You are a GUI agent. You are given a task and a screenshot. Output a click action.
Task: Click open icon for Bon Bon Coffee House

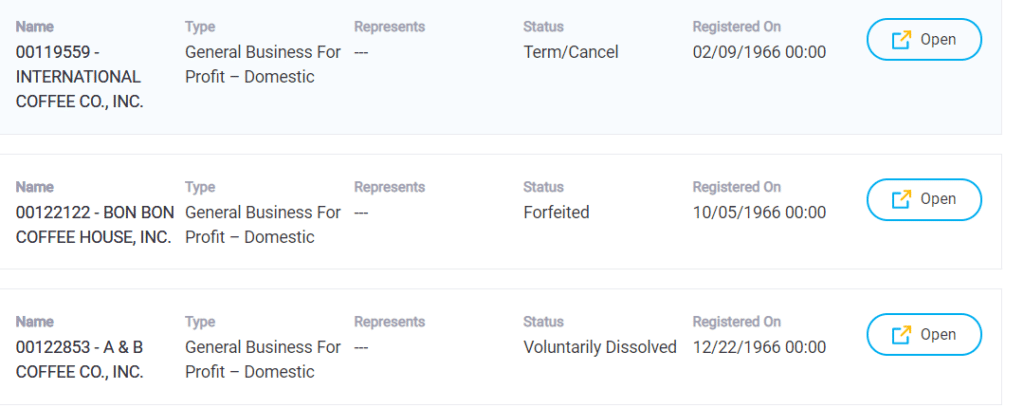901,199
